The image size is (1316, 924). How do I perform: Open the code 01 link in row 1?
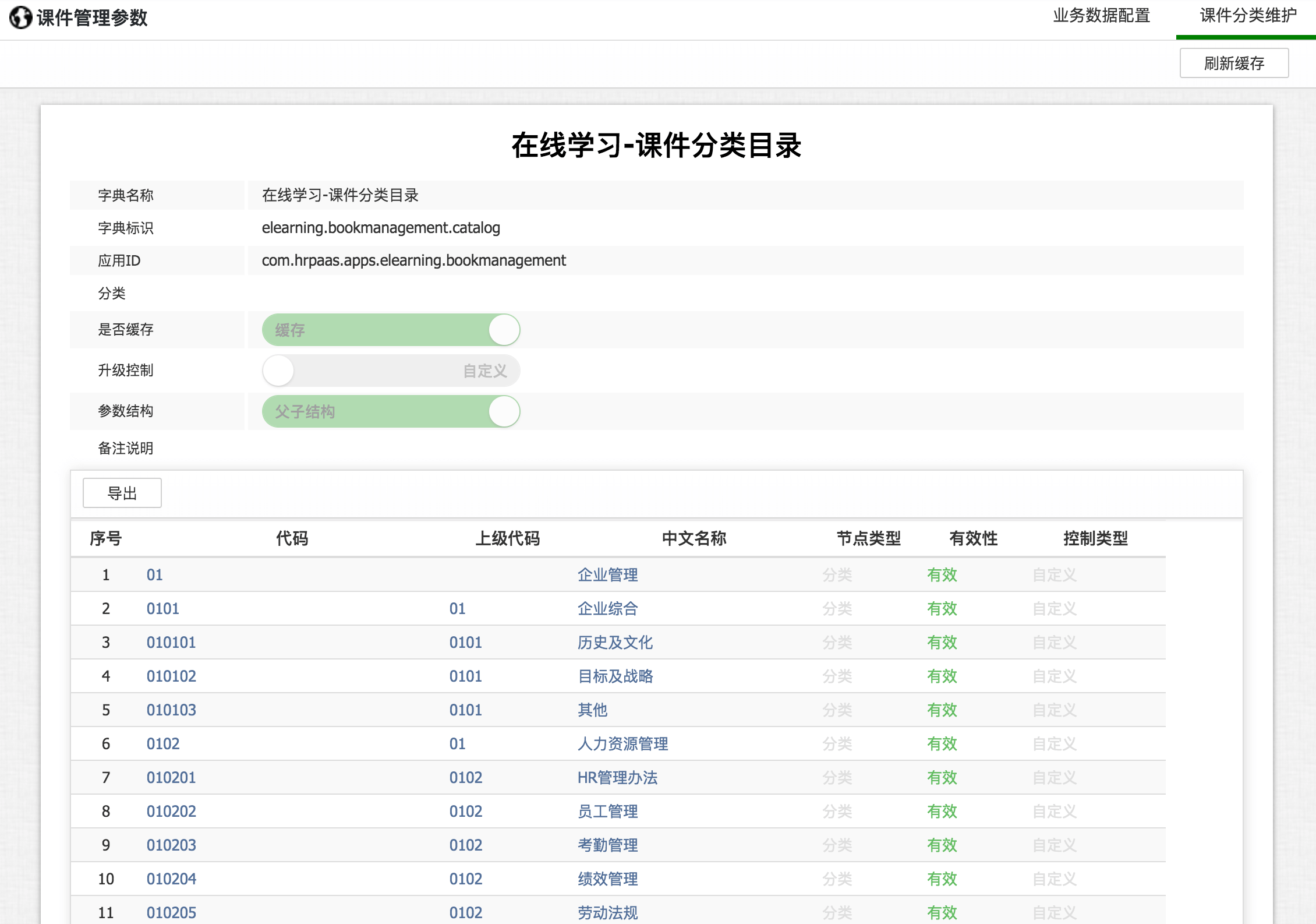pos(154,575)
